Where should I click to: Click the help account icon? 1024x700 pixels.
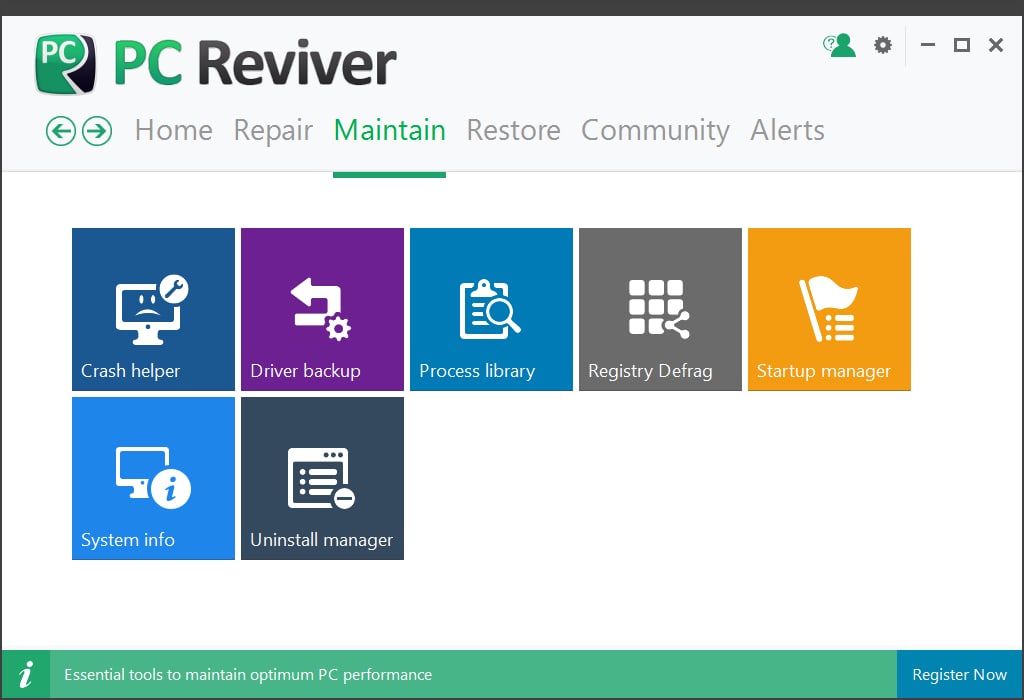coord(840,45)
